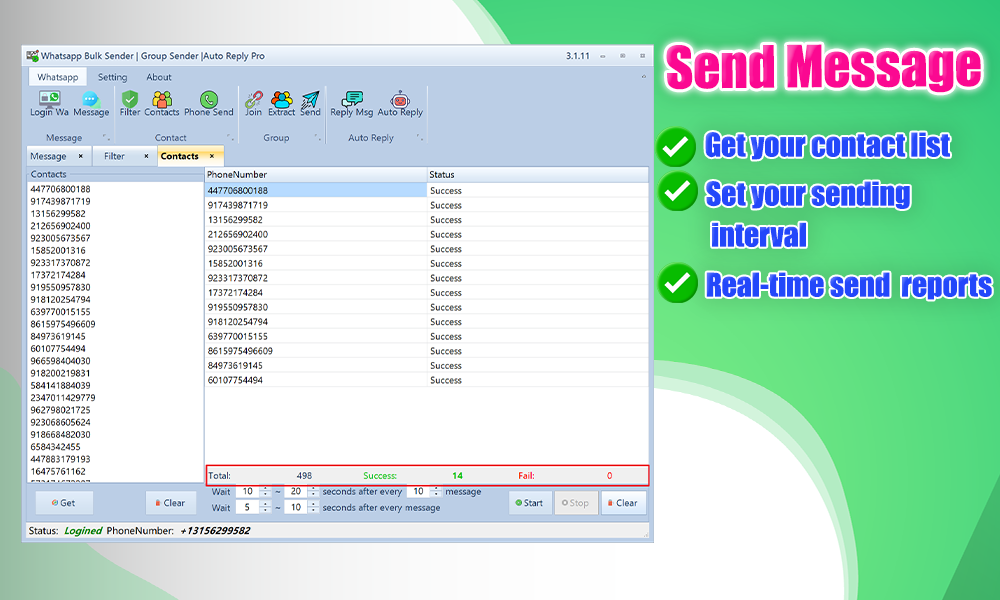
Task: Open the About ribbon tab
Action: (159, 77)
